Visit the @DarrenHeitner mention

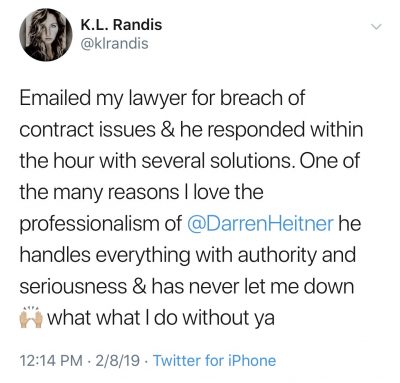260,223
